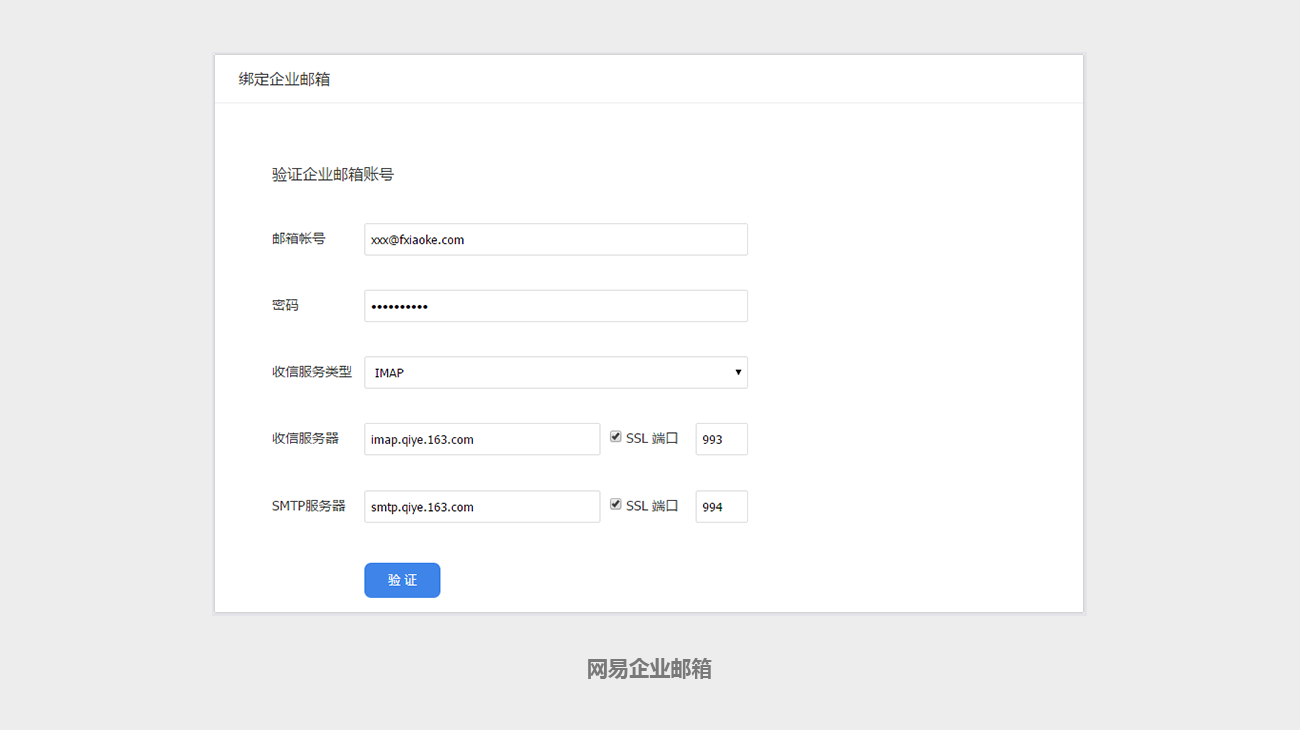Click the 邮箱帐号 email address field
Viewport: 1300px width, 730px height.
(x=556, y=239)
